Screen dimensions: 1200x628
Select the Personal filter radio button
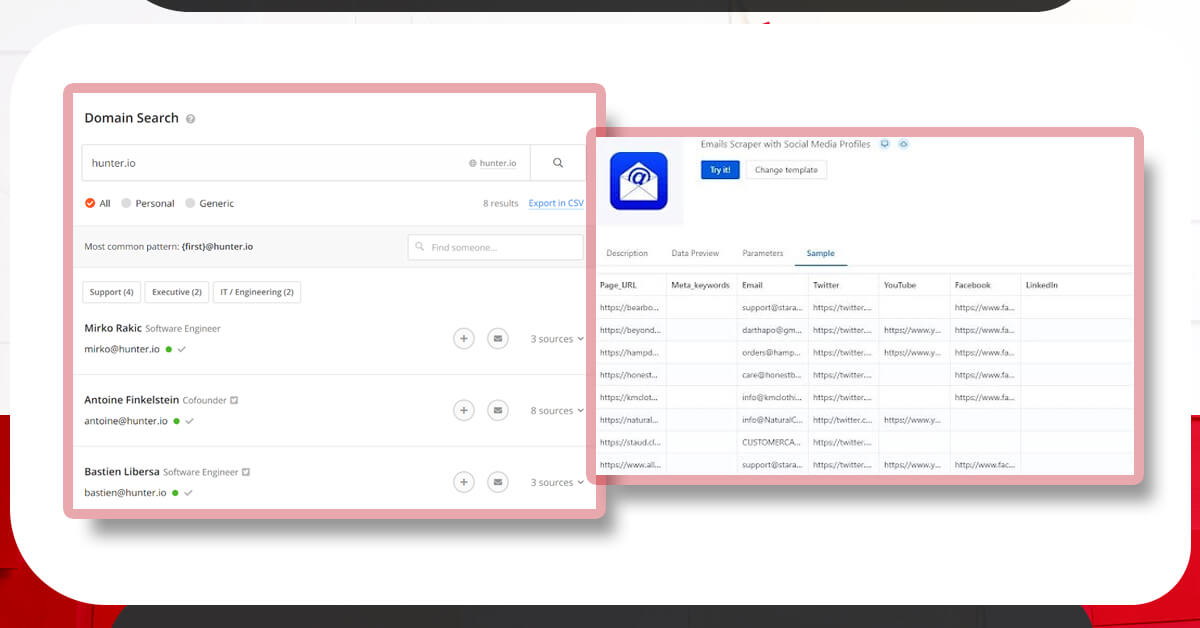coord(126,203)
